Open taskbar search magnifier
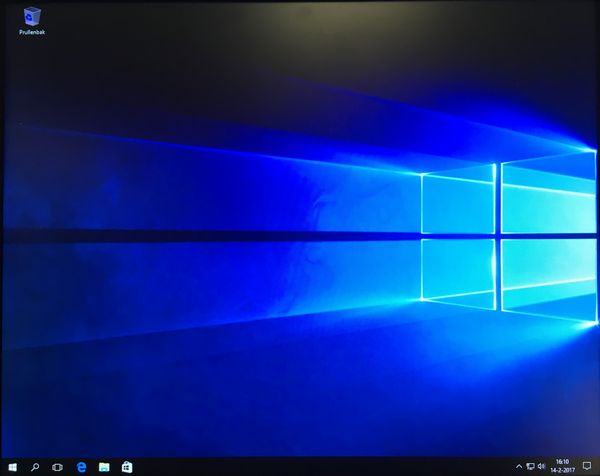600x476 pixels. 35,467
